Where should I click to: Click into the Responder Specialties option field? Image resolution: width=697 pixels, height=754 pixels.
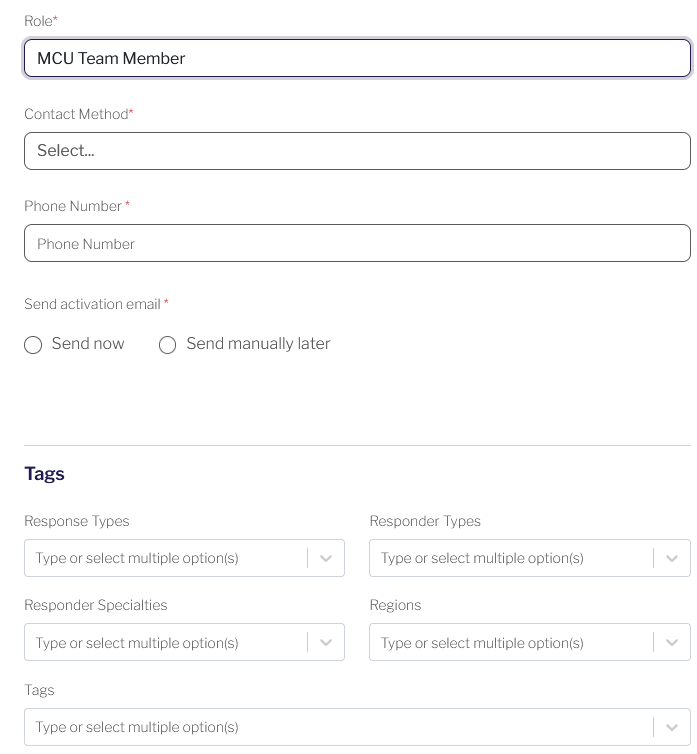pyautogui.click(x=184, y=642)
